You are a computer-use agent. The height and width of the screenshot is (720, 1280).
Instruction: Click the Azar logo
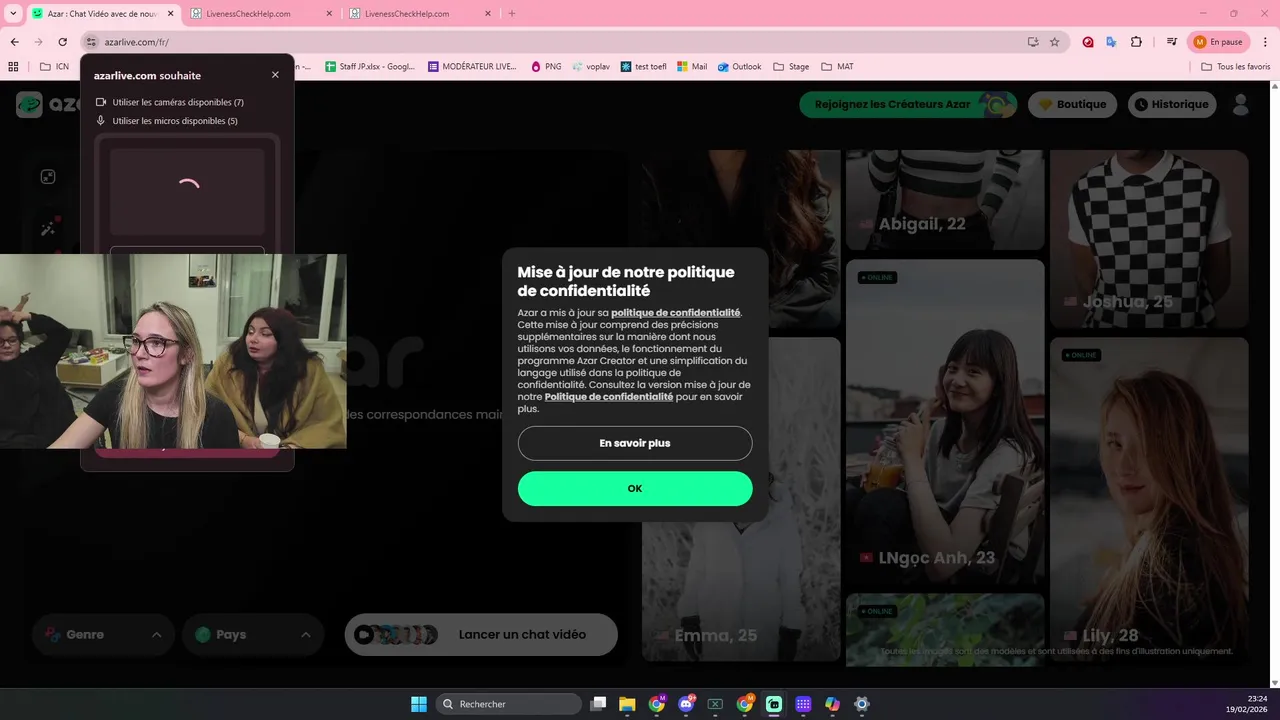click(x=50, y=104)
